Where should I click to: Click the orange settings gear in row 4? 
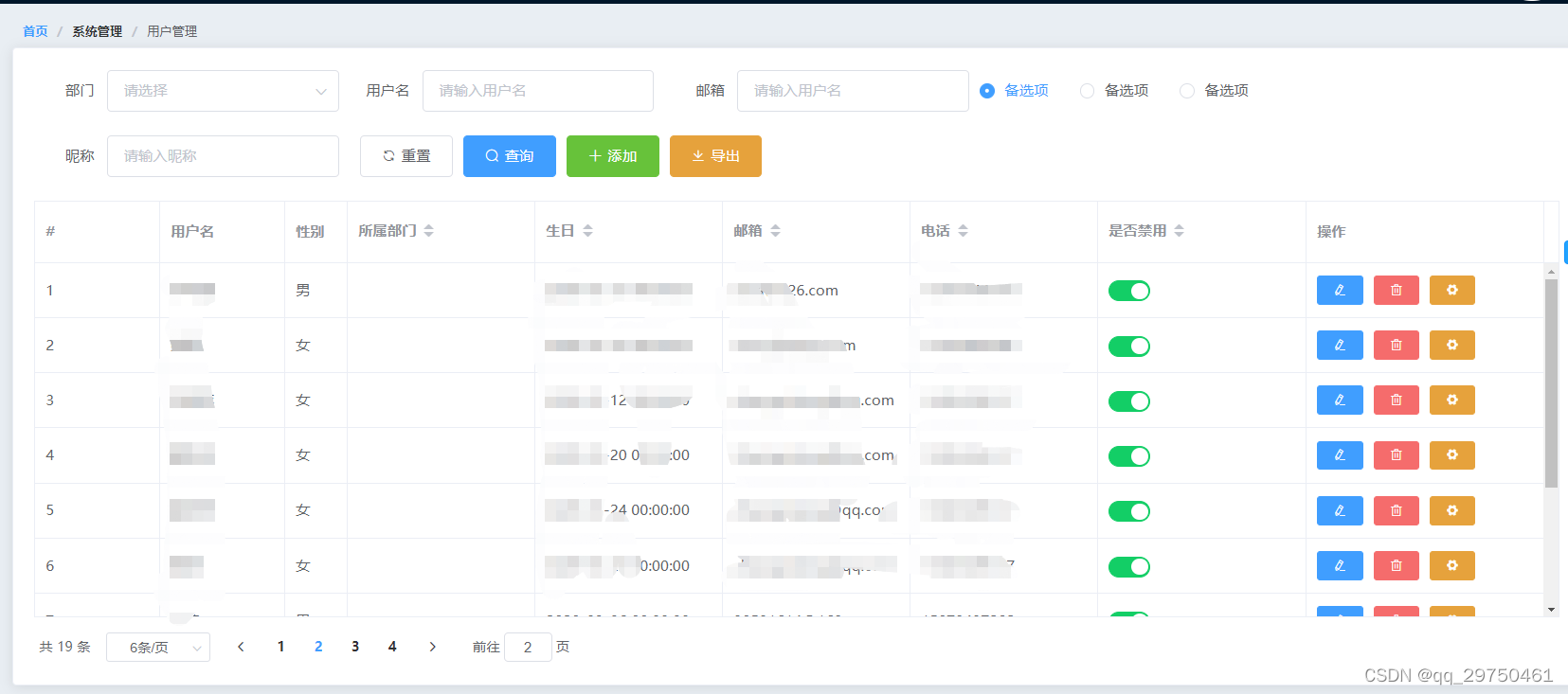[x=1452, y=455]
